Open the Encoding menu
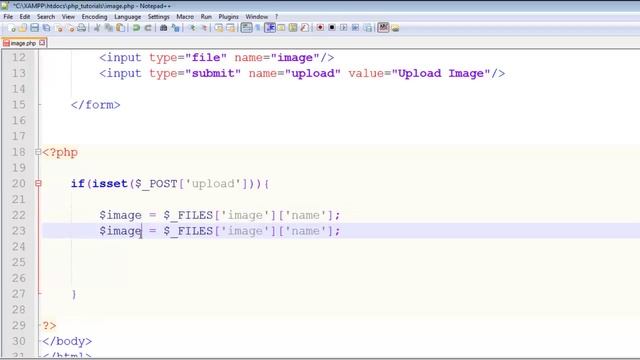 tap(94, 17)
